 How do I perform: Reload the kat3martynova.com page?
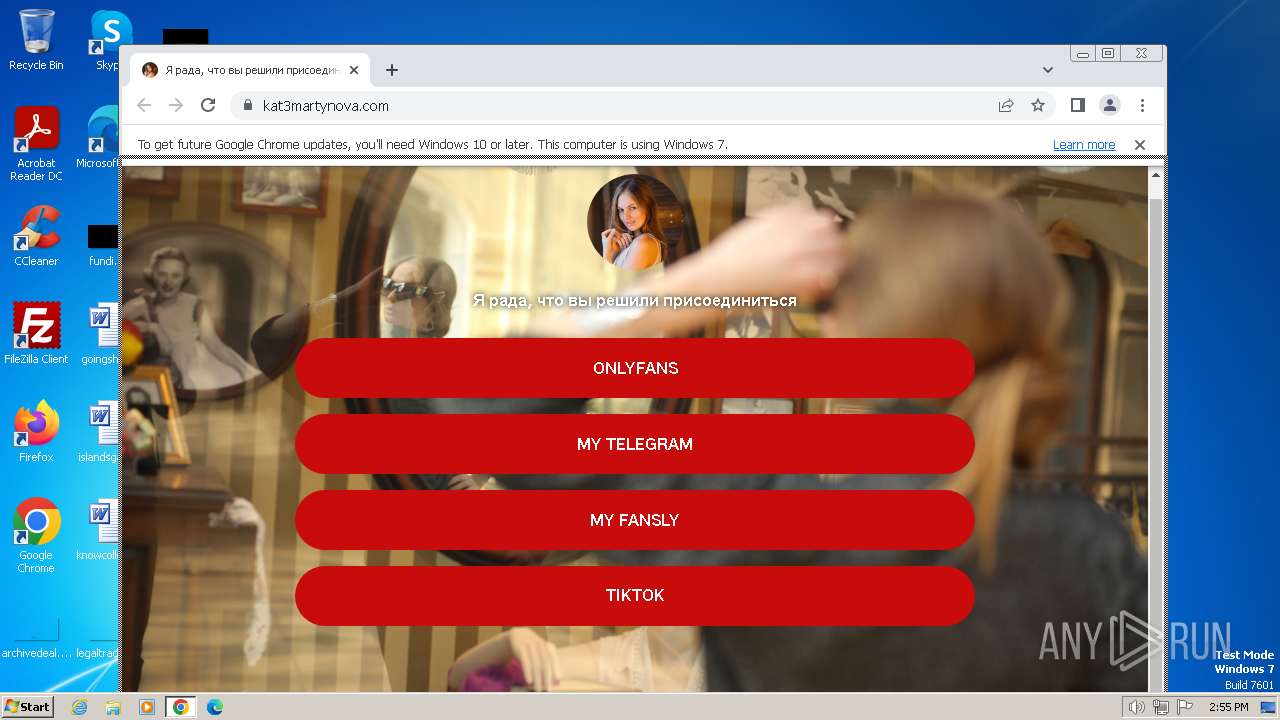click(x=208, y=105)
